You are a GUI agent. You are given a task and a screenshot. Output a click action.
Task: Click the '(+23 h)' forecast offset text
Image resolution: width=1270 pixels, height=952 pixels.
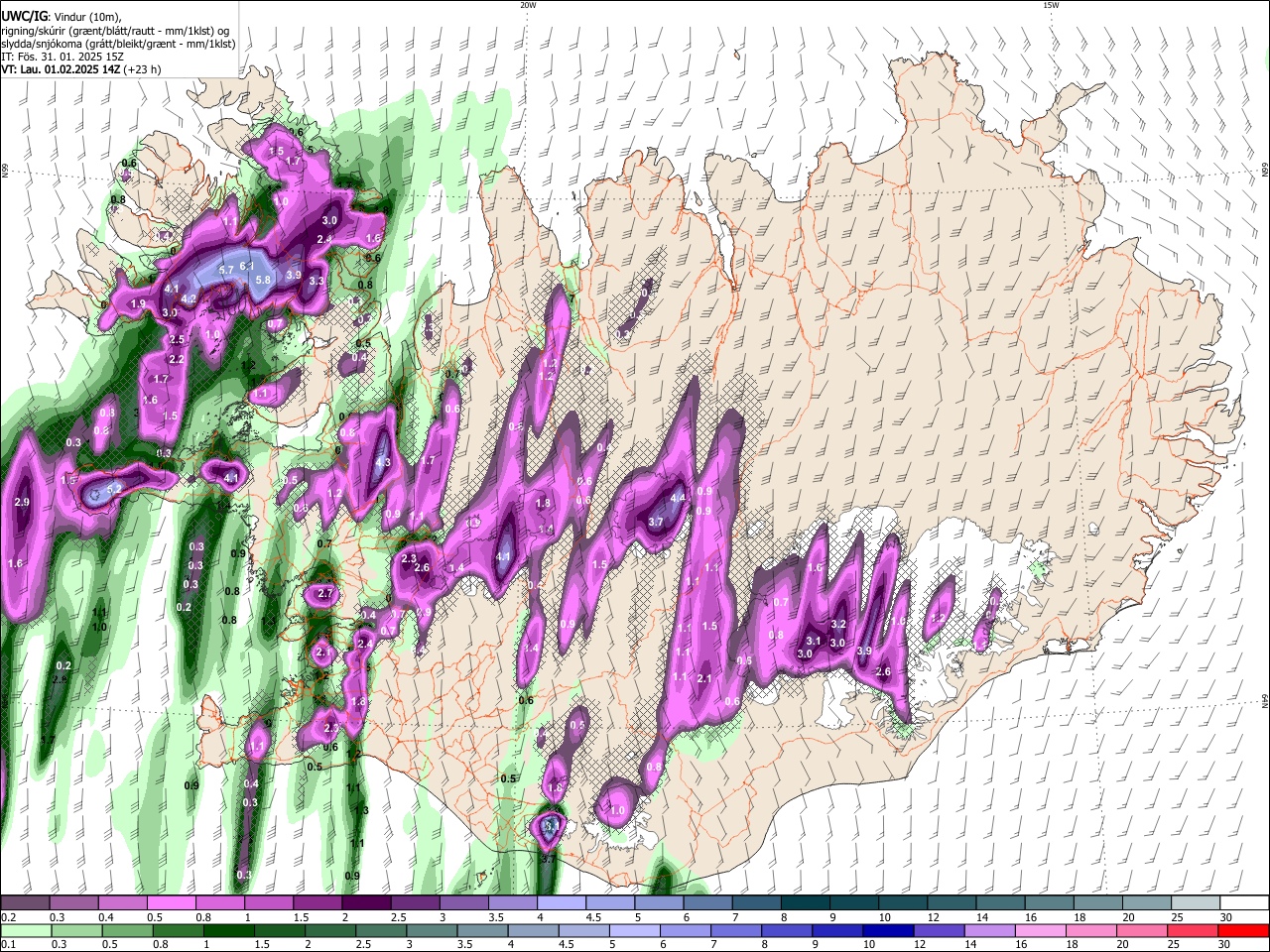click(144, 70)
